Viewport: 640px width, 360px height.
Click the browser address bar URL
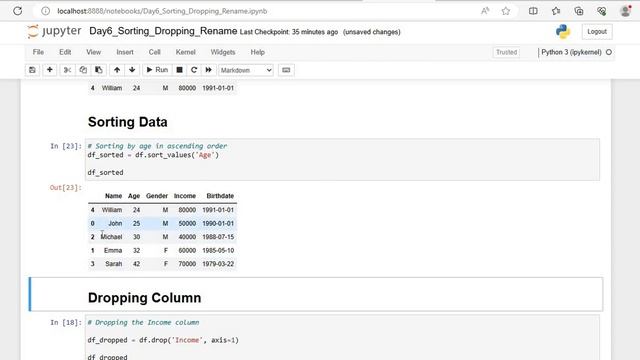pos(162,11)
